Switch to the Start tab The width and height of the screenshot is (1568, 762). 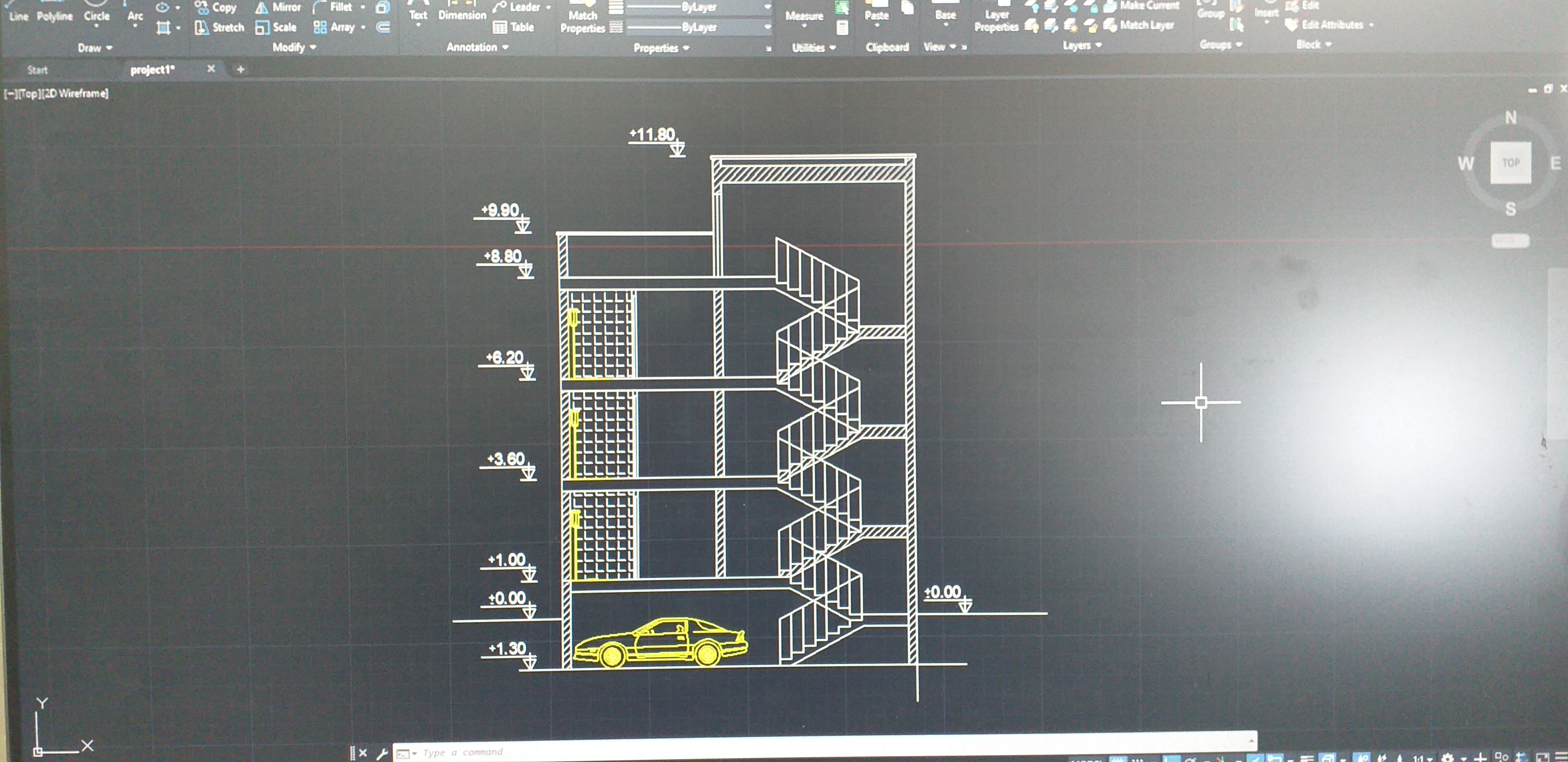point(37,70)
